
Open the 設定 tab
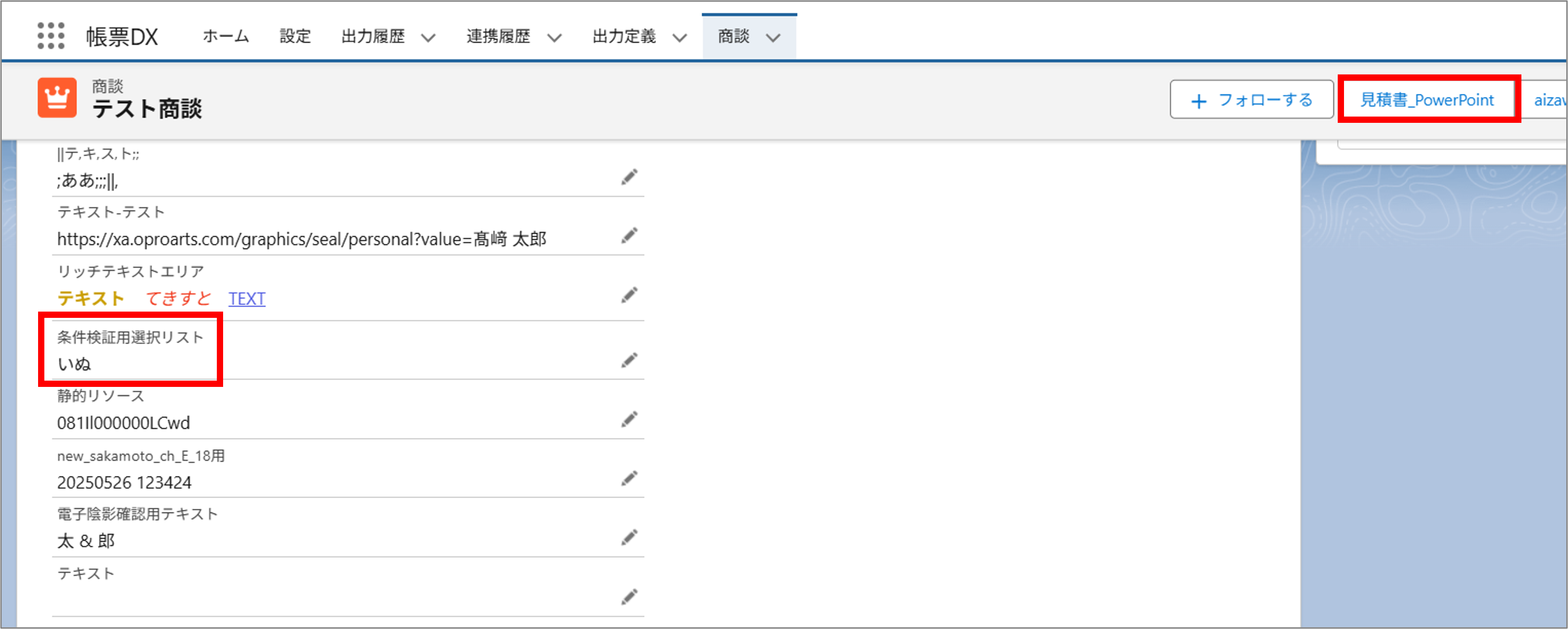pos(295,36)
